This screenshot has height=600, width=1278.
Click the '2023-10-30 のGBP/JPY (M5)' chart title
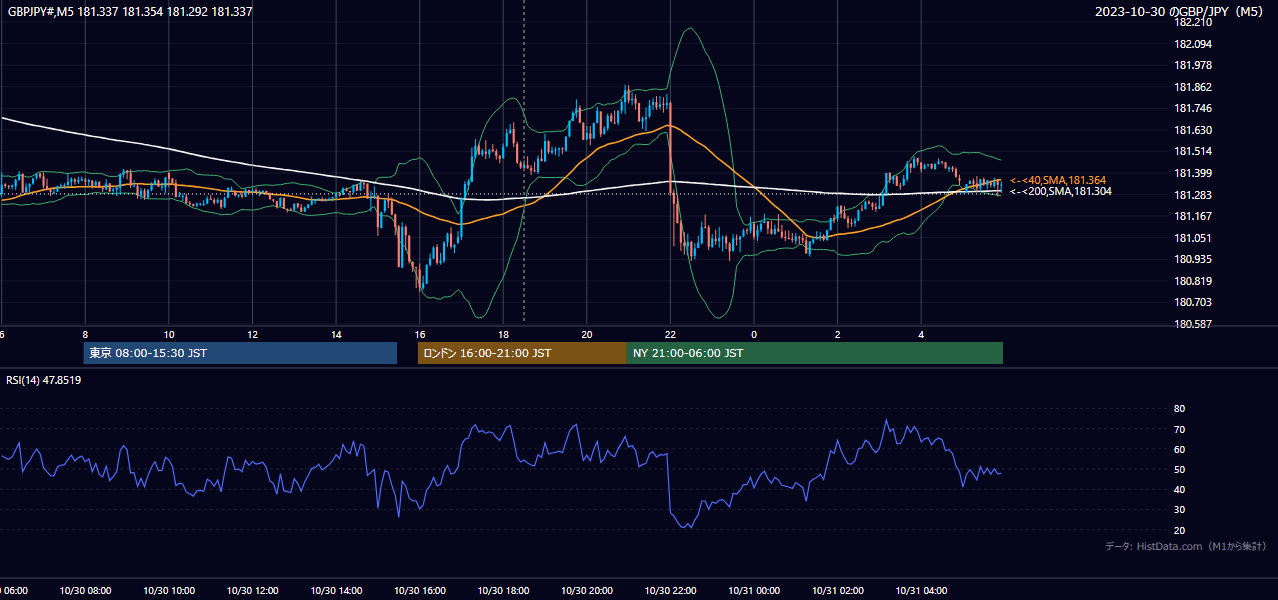(x=1181, y=12)
